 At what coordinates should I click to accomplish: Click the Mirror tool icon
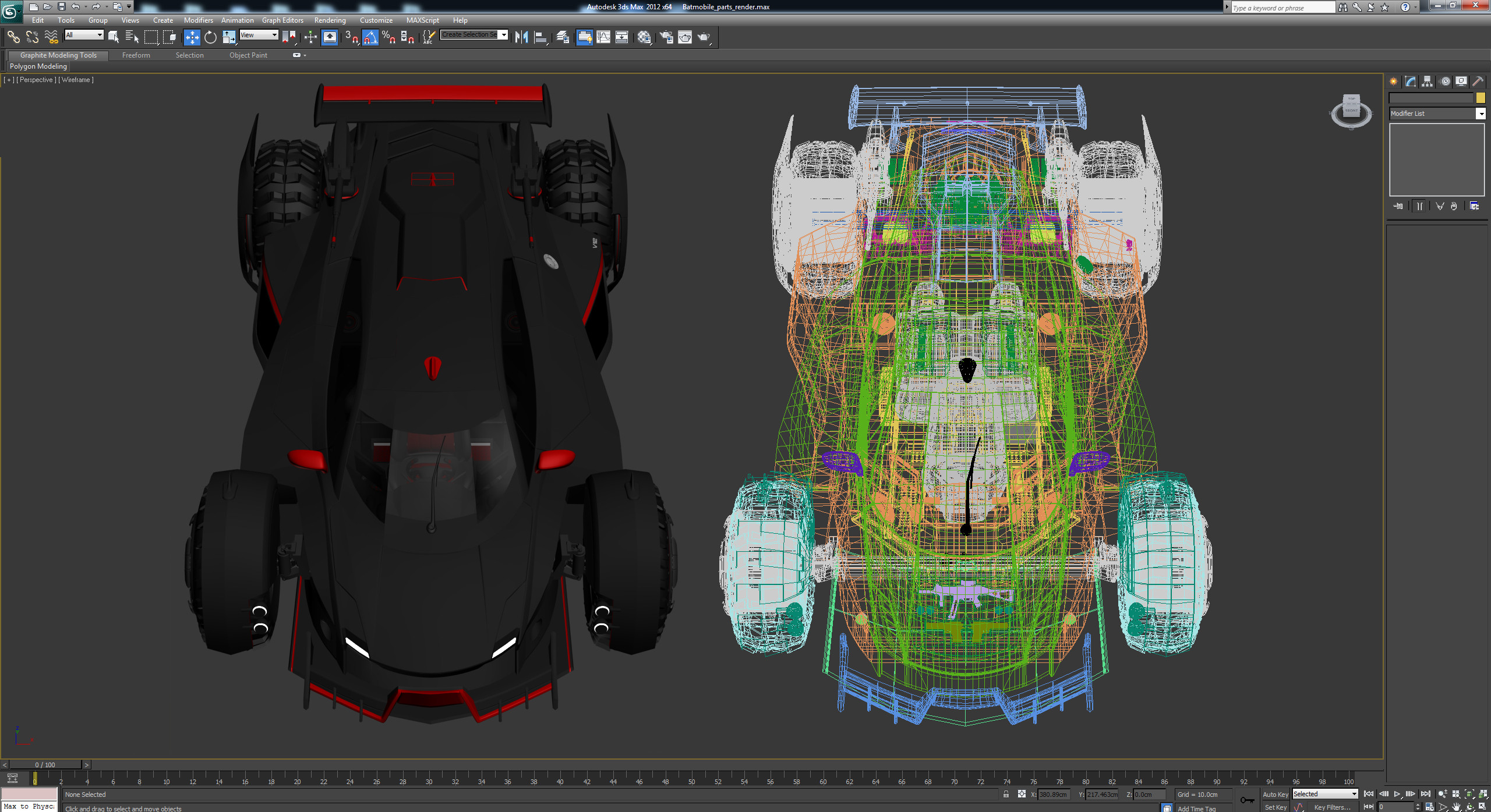click(x=522, y=37)
